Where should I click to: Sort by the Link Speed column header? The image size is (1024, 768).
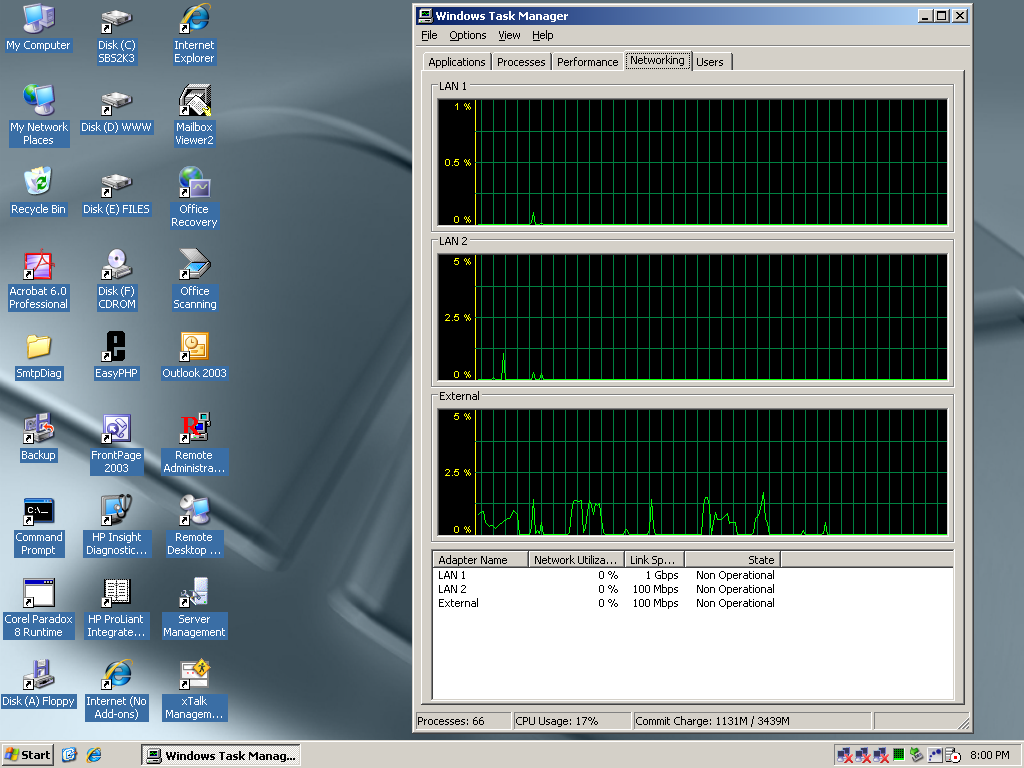[x=654, y=560]
